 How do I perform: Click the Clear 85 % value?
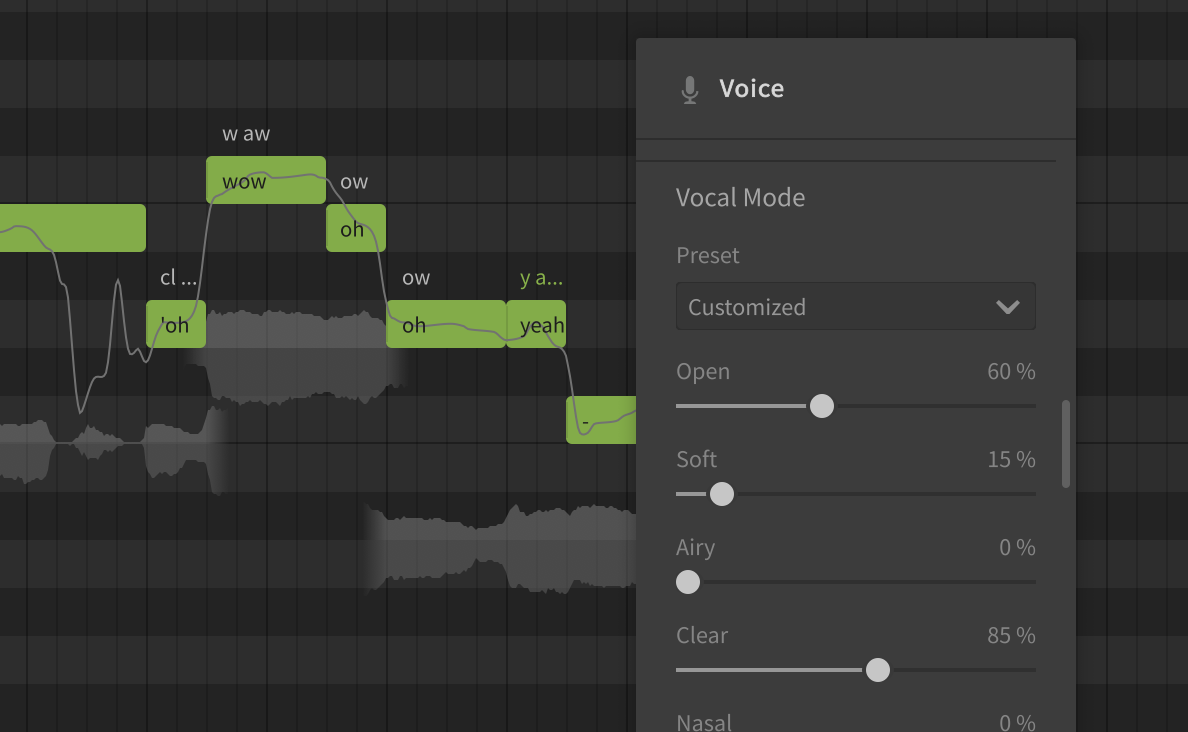pos(1011,635)
